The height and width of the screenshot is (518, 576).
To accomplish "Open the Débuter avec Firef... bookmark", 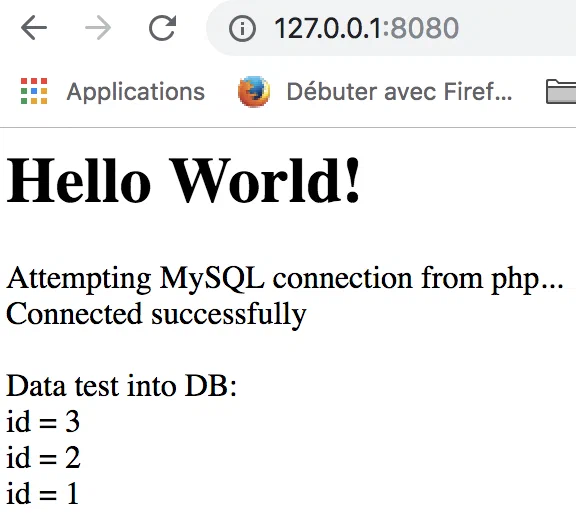I will point(399,91).
